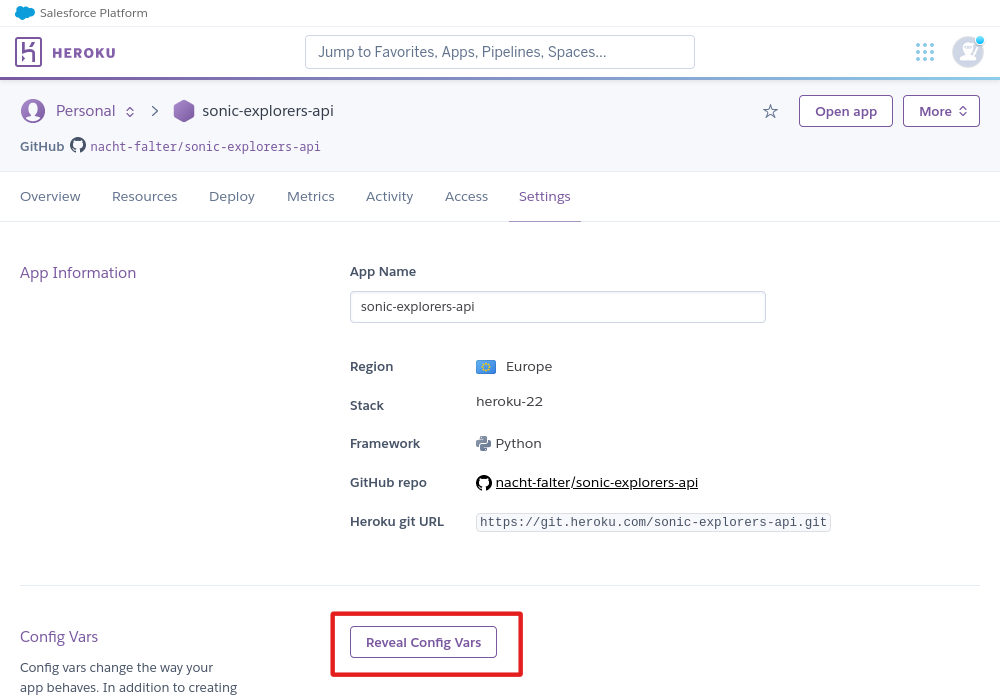Open the apps grid launcher icon
This screenshot has height=700, width=1000.
coord(925,52)
